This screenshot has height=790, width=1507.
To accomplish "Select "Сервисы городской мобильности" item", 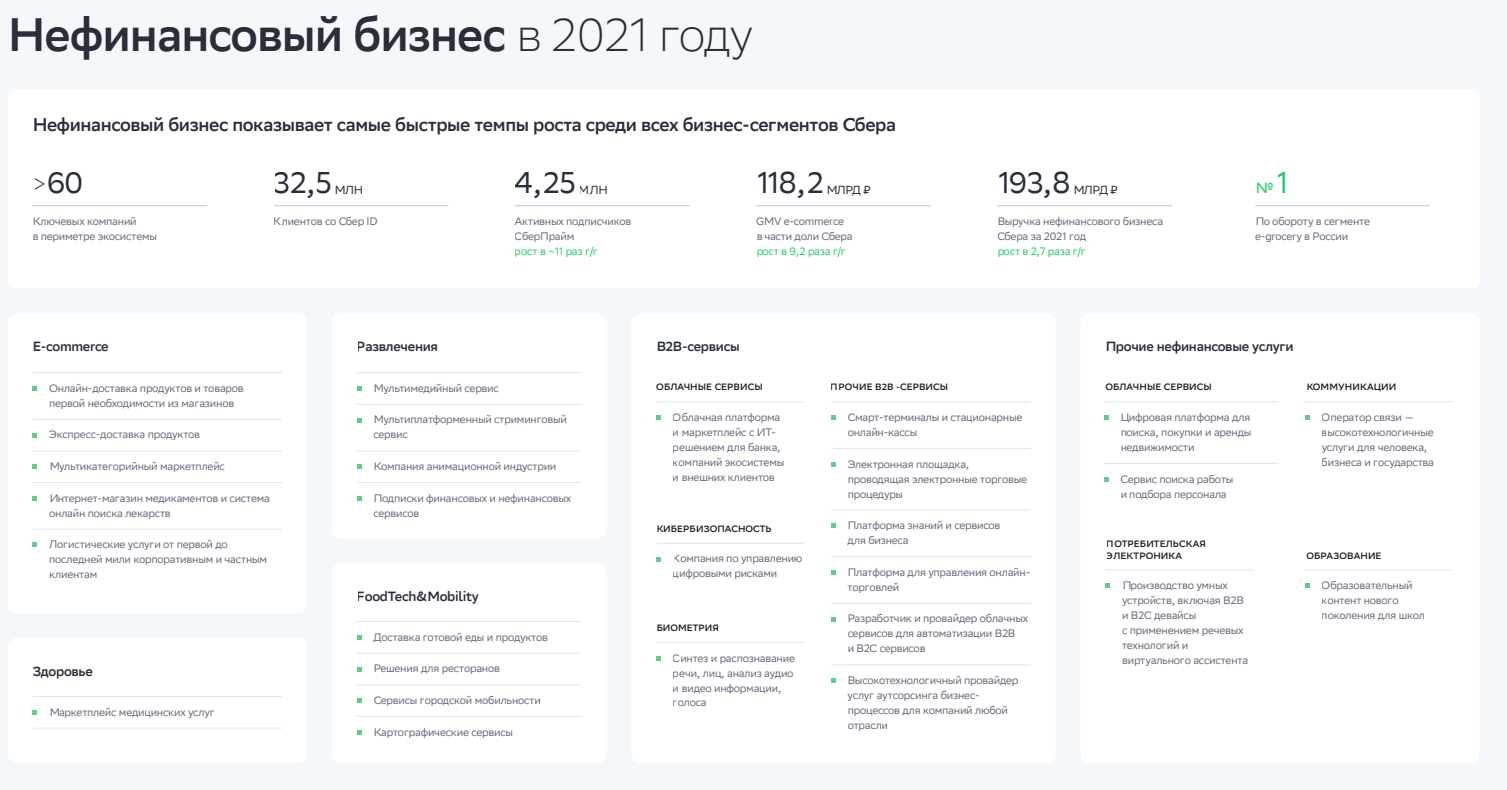I will (x=457, y=701).
